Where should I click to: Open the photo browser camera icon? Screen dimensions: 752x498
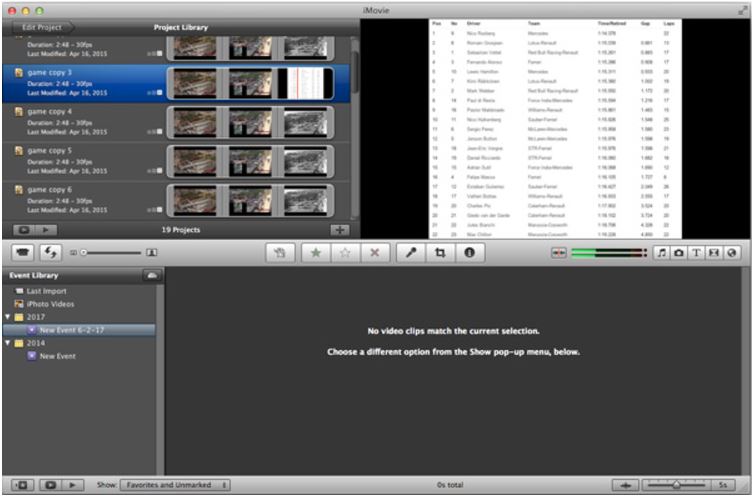coord(679,253)
